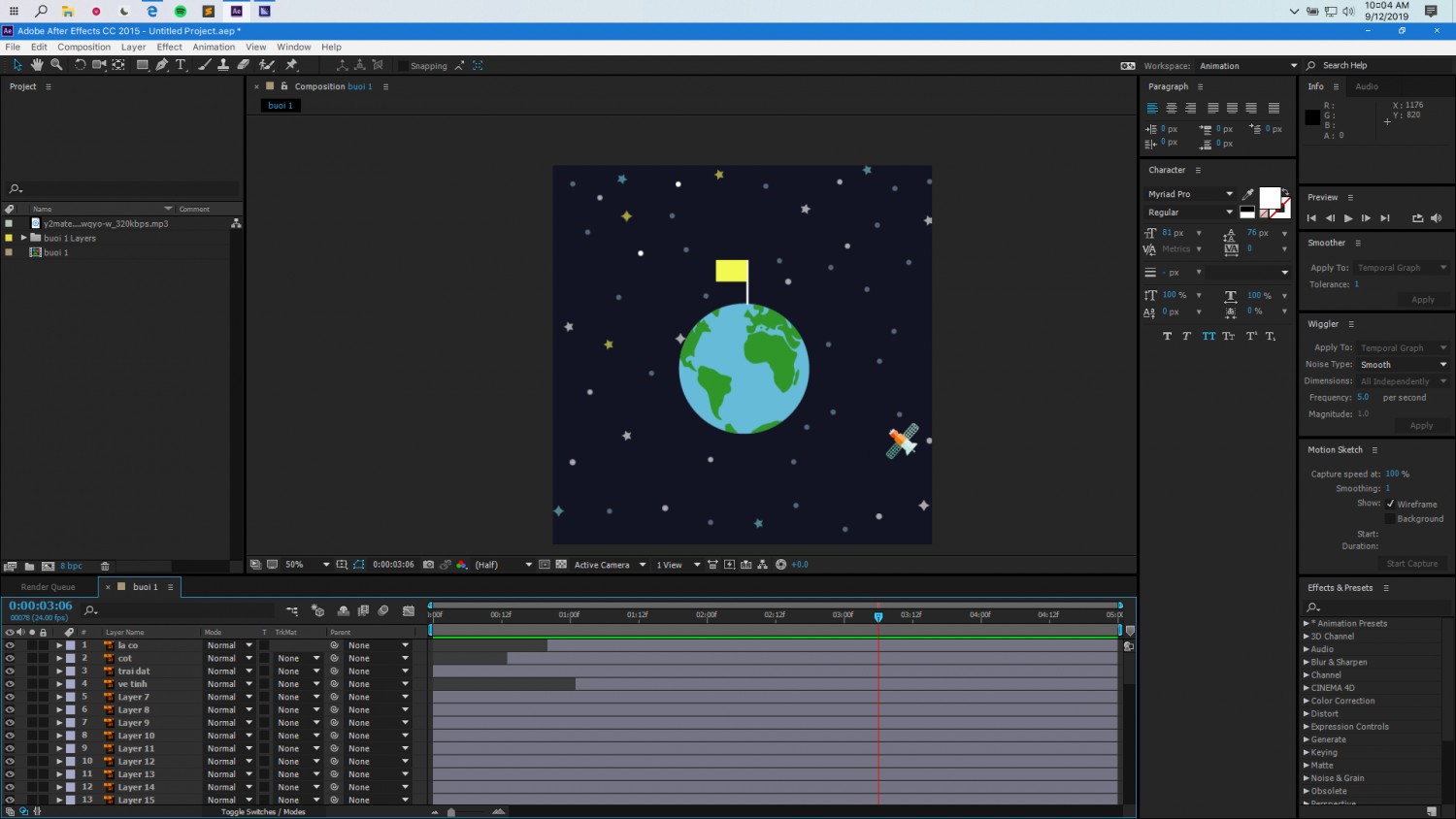Uncheck Wireframe in Motion Sketch
This screenshot has height=819, width=1456.
pyautogui.click(x=1390, y=504)
